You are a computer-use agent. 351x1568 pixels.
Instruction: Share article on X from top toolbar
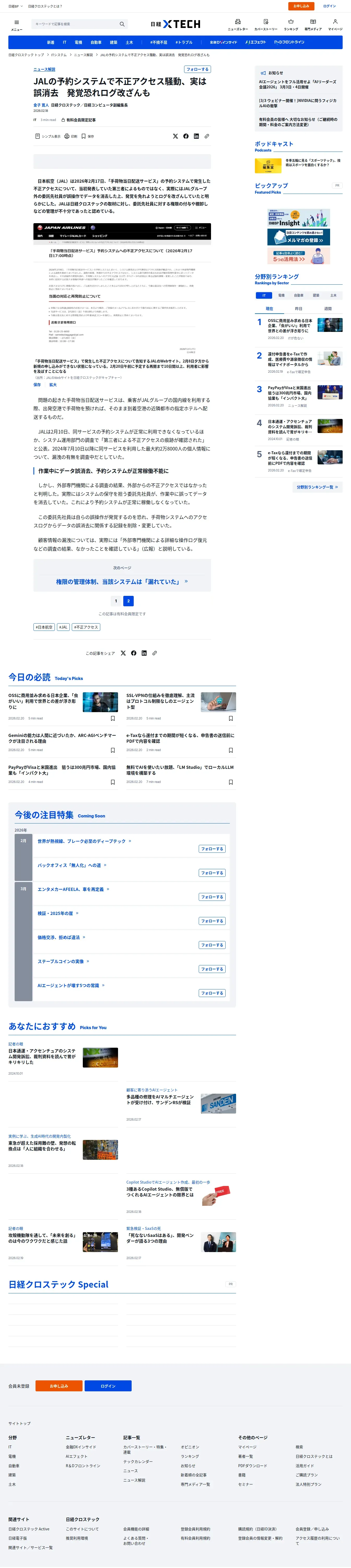coord(175,136)
